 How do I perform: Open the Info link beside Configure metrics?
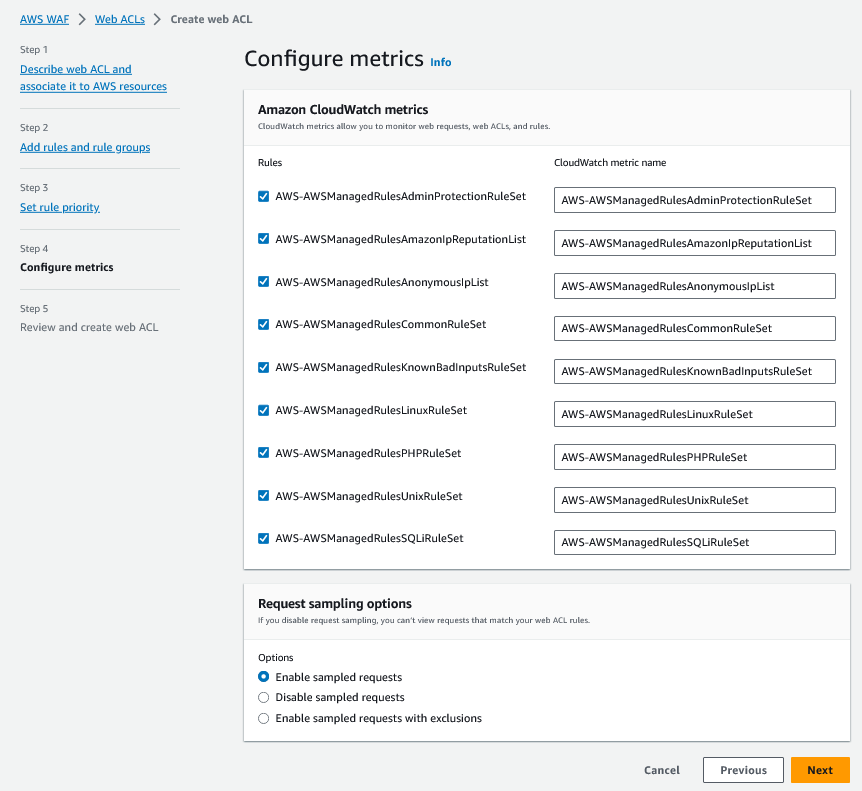(x=440, y=62)
